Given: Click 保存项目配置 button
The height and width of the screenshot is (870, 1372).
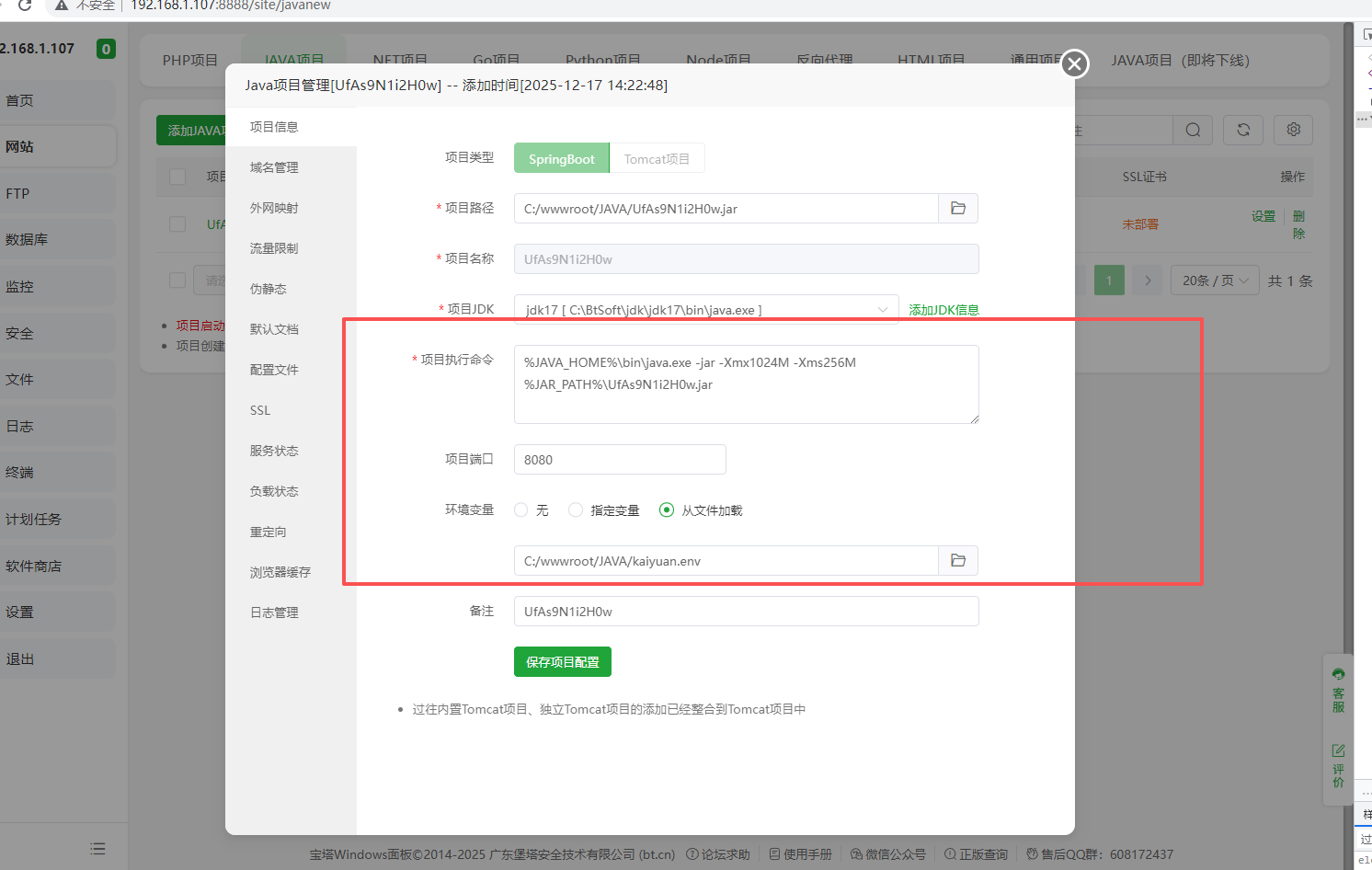Looking at the screenshot, I should [562, 662].
